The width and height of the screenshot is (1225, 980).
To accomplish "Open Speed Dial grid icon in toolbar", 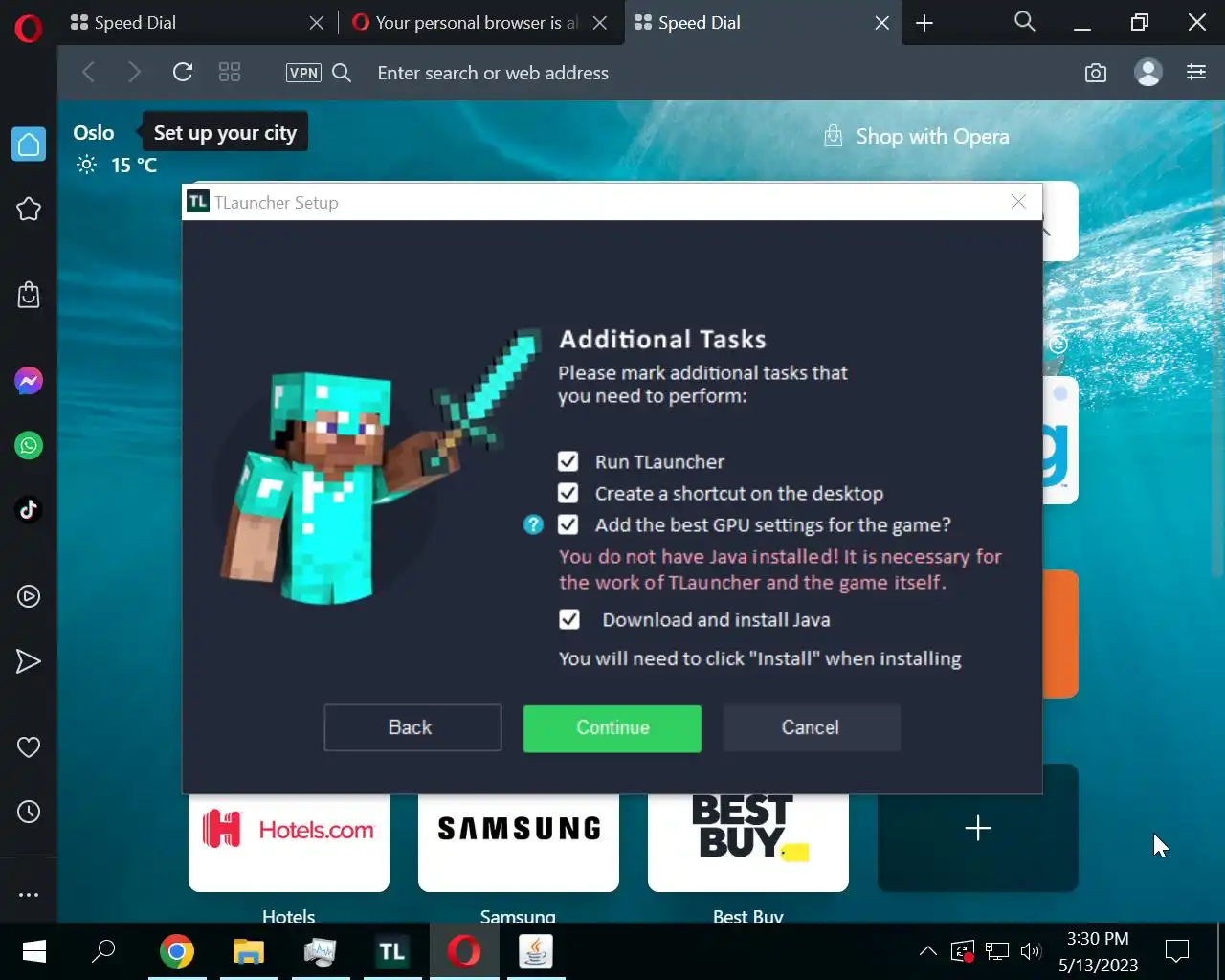I will click(x=230, y=72).
